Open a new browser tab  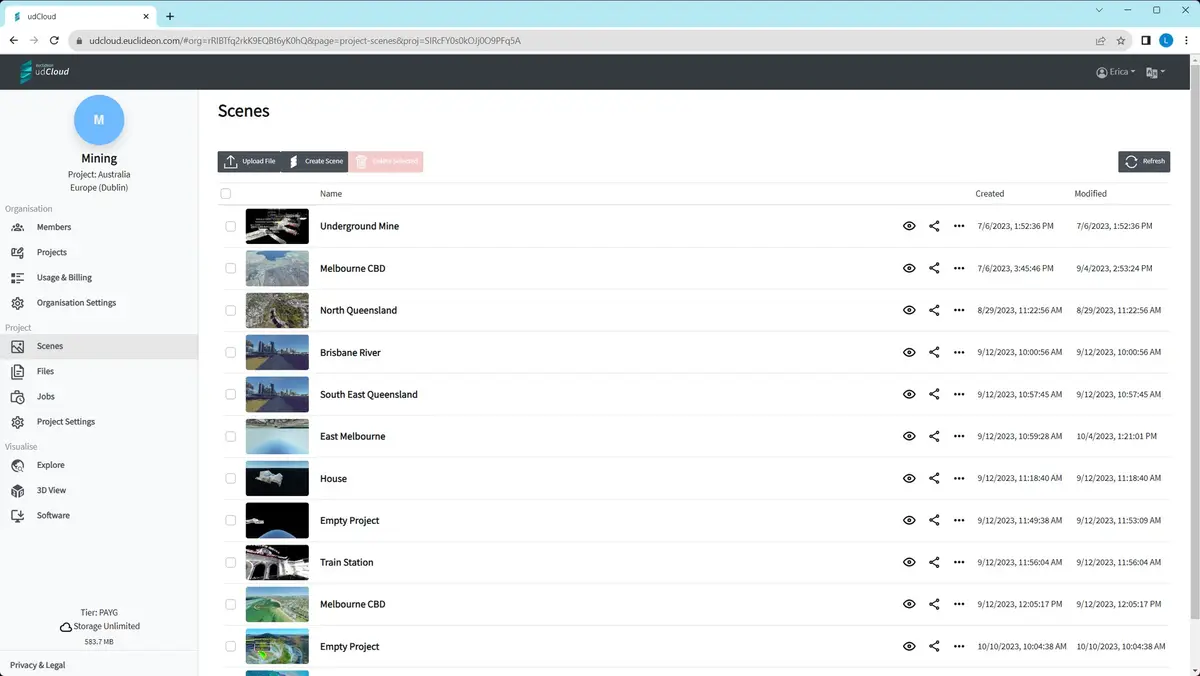pyautogui.click(x=170, y=16)
